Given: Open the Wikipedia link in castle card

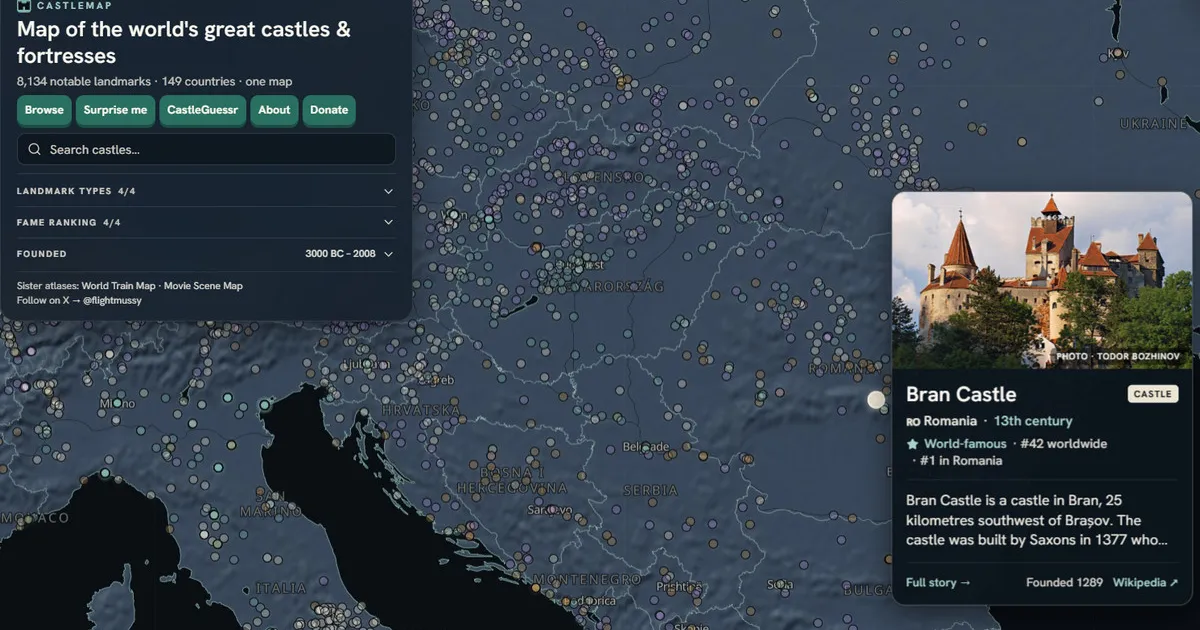Looking at the screenshot, I should (x=1145, y=583).
